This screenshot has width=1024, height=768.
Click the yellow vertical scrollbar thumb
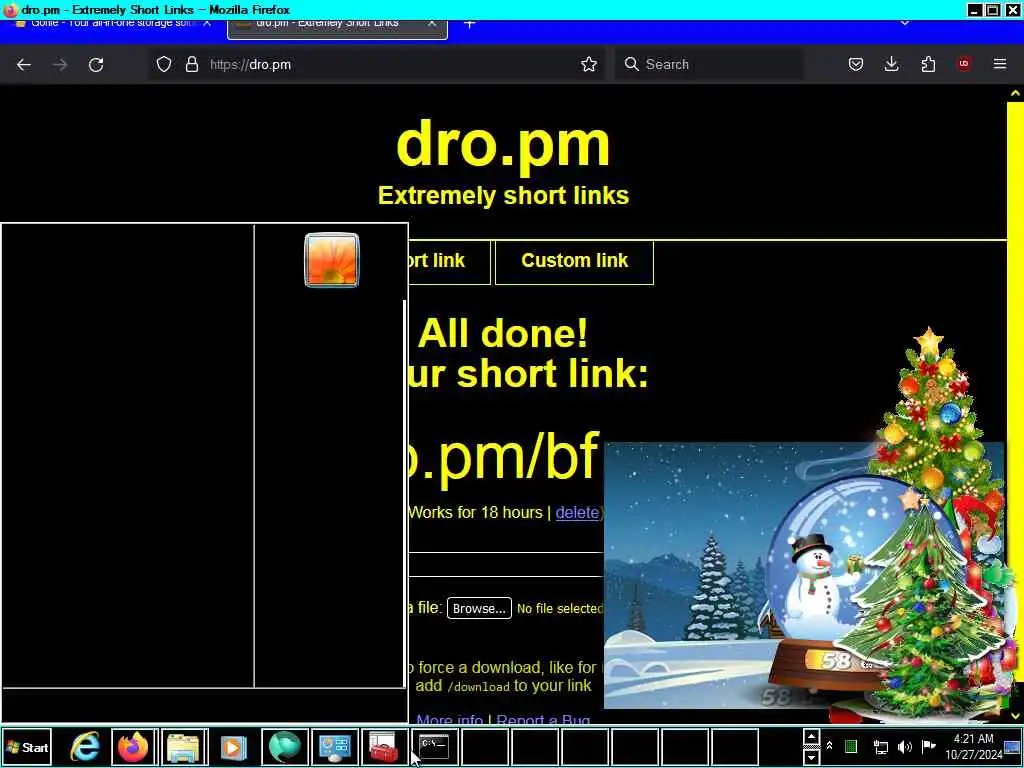pos(1015,392)
